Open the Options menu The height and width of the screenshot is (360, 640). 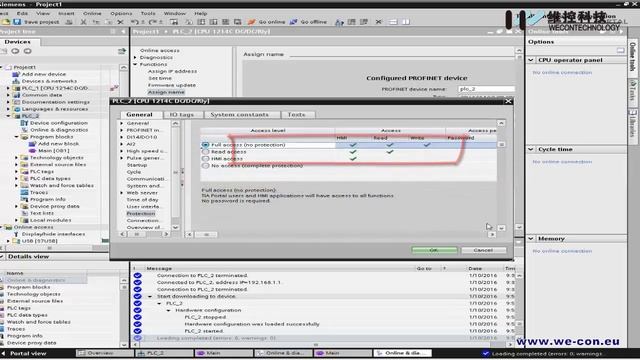point(121,13)
